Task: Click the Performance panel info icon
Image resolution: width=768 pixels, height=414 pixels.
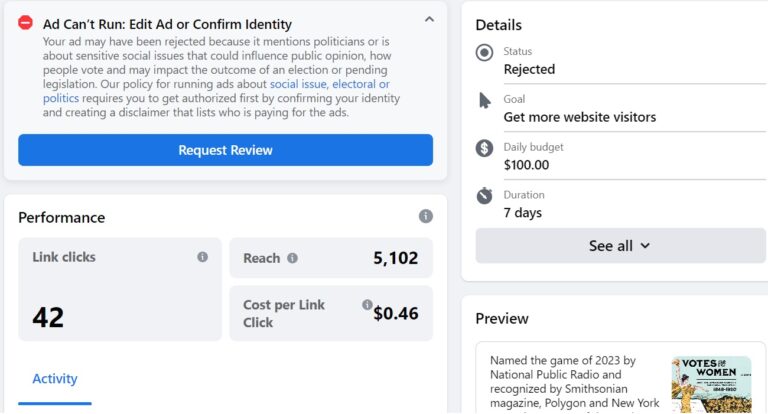Action: coord(426,216)
